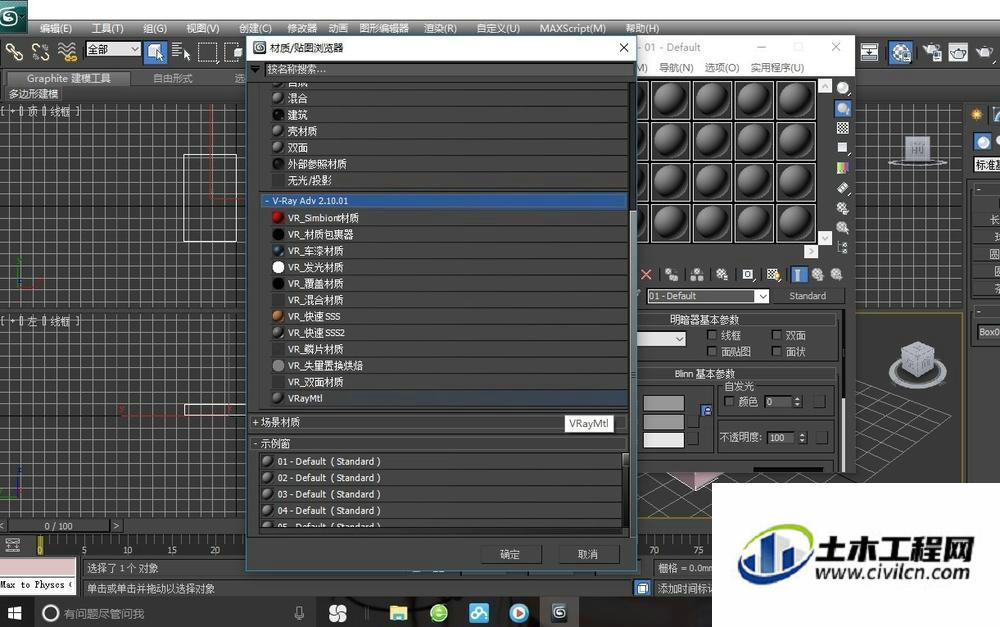Open the browser options triangle menu
This screenshot has width=1000, height=627.
[256, 69]
